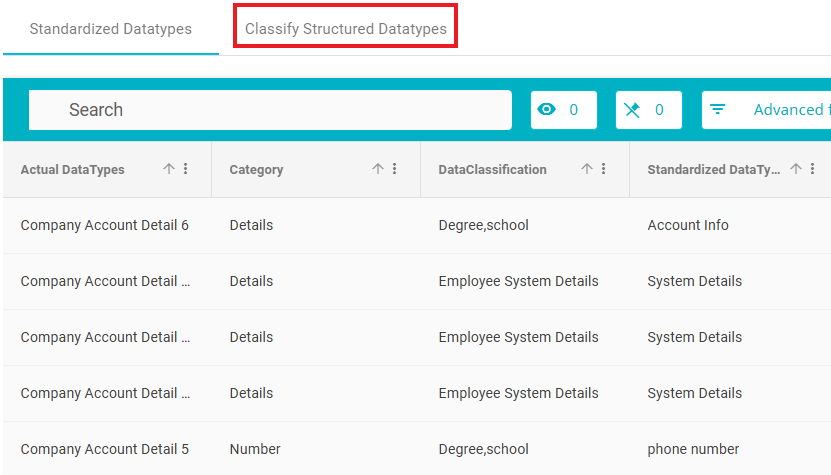Open Category column three-dot menu
This screenshot has height=475, width=831.
[x=394, y=169]
